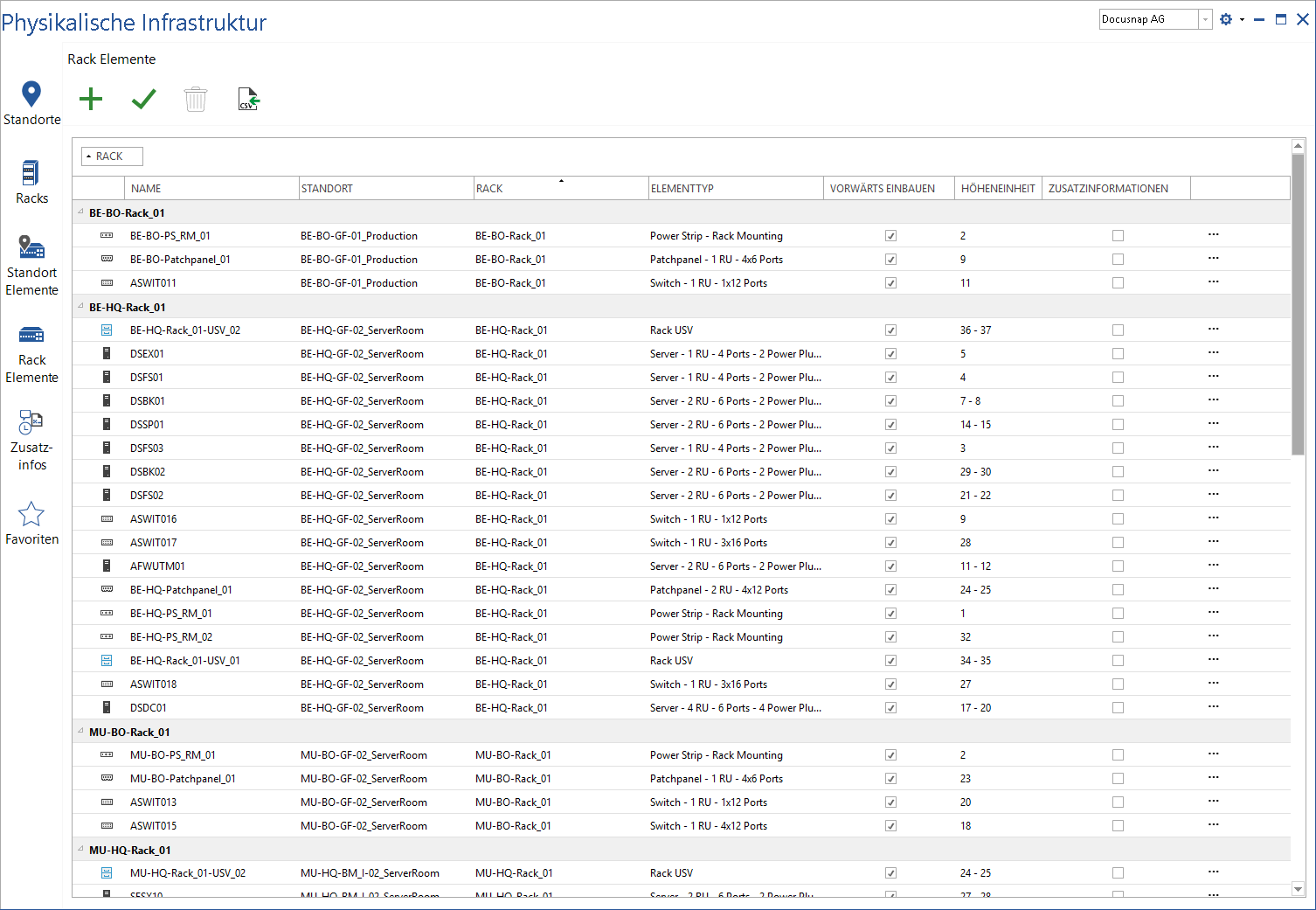Open Standort Elemente sidebar section

click(31, 266)
